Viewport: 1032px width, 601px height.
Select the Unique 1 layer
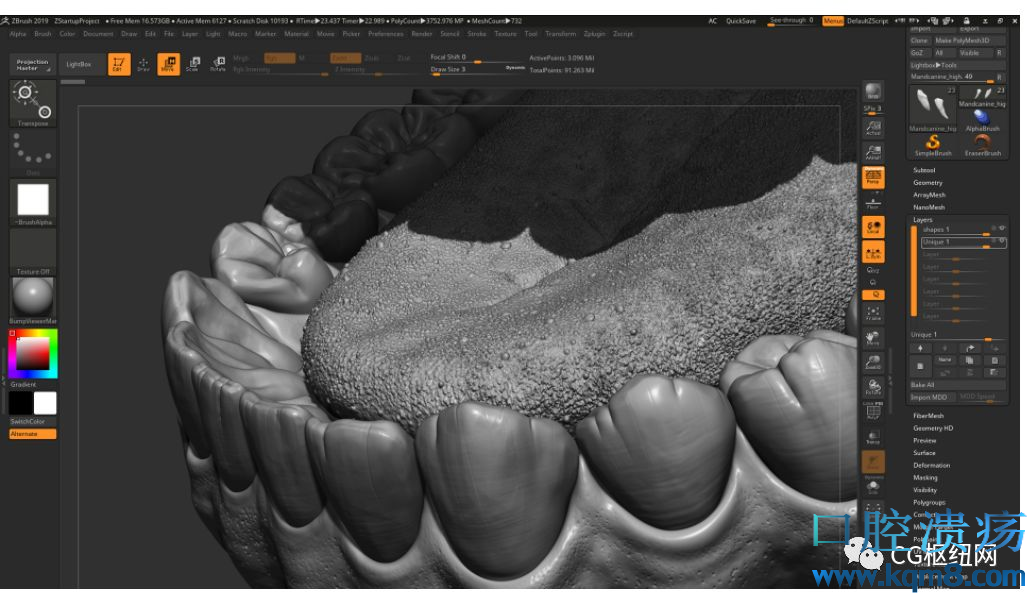(964, 242)
